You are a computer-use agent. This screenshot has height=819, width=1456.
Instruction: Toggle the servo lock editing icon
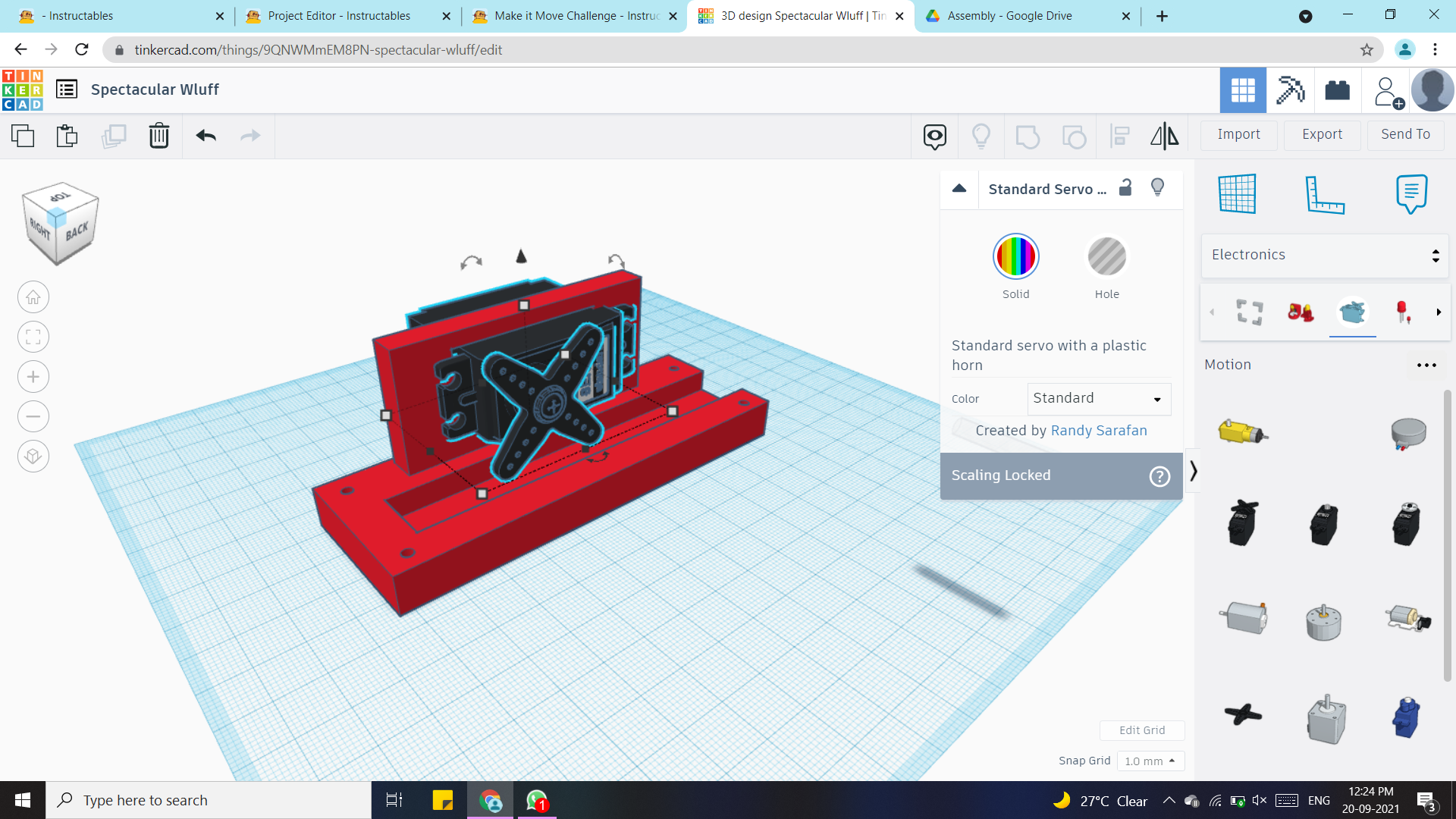1125,188
